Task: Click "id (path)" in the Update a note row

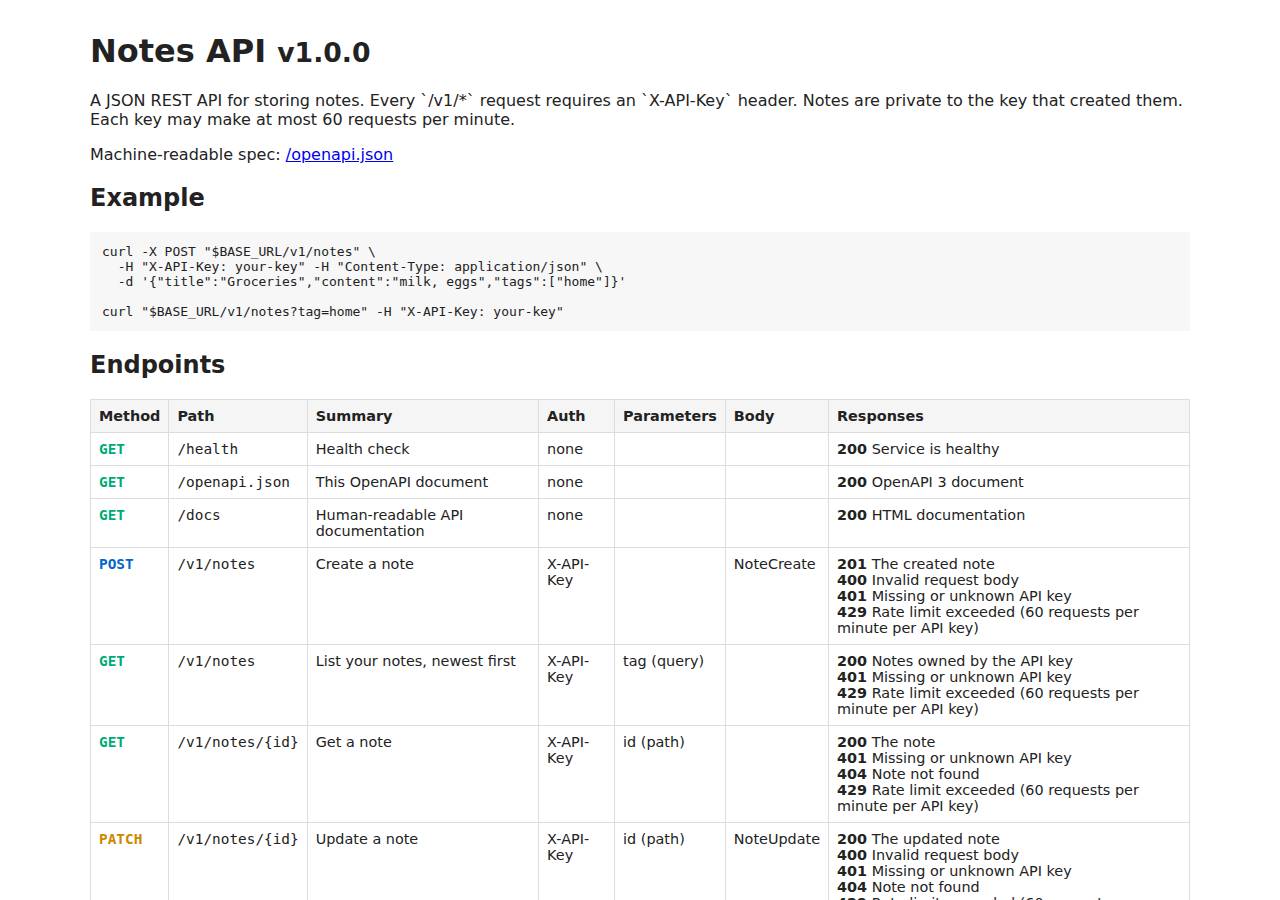Action: pyautogui.click(x=654, y=839)
